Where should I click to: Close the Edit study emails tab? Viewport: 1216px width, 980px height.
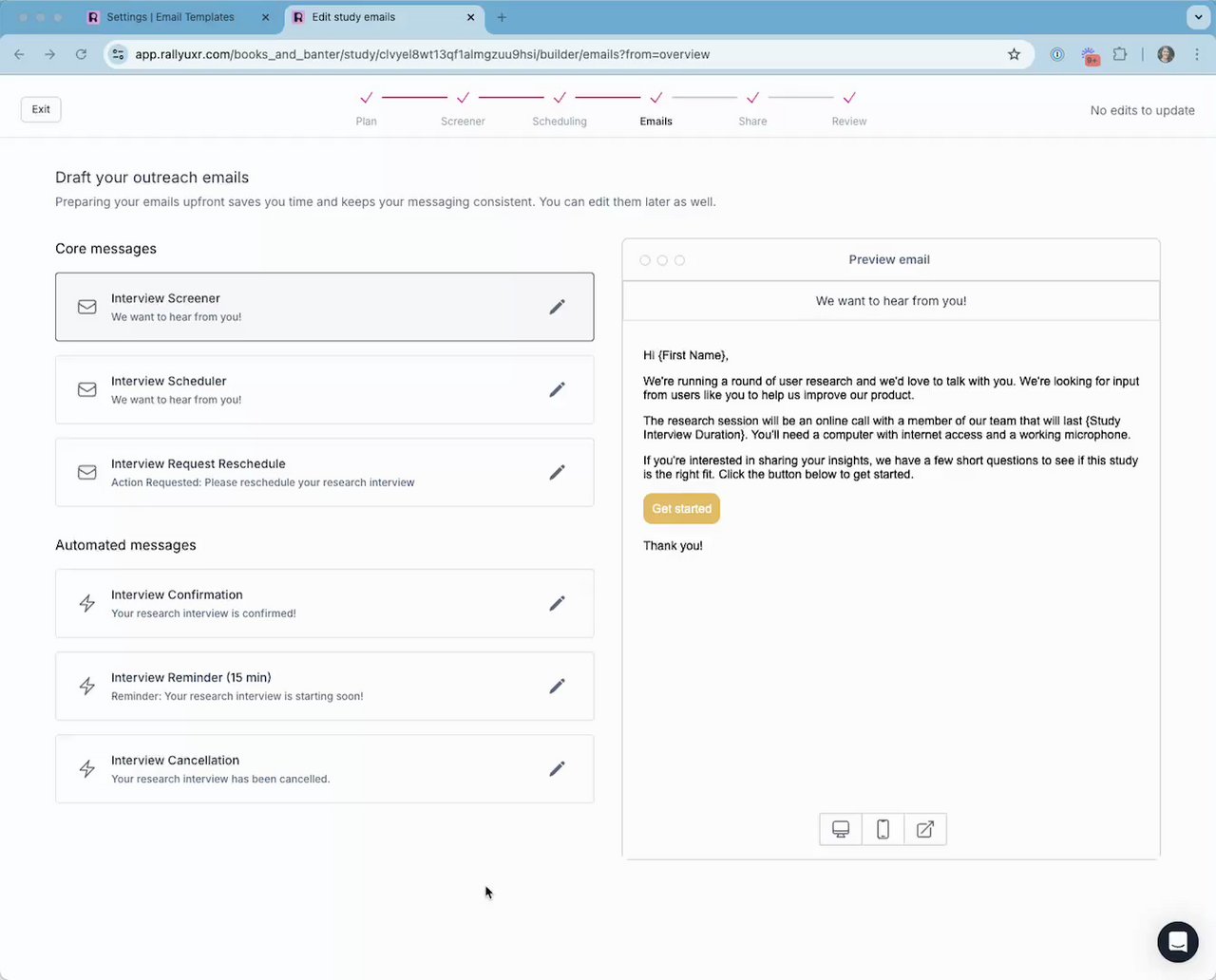coord(471,17)
